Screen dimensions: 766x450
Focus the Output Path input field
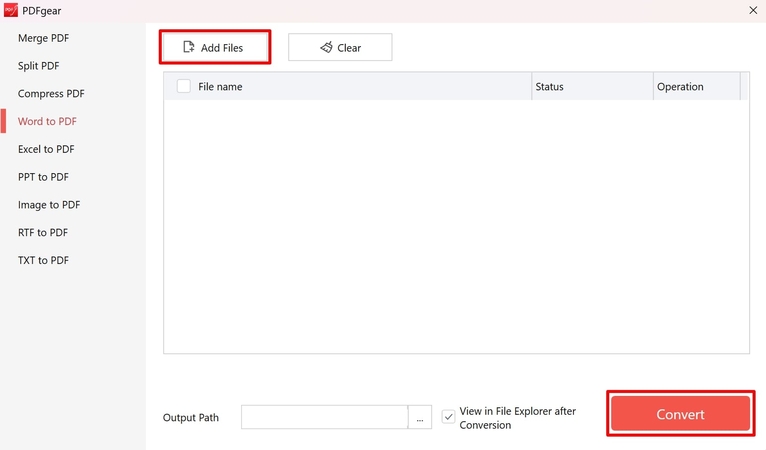tap(324, 417)
